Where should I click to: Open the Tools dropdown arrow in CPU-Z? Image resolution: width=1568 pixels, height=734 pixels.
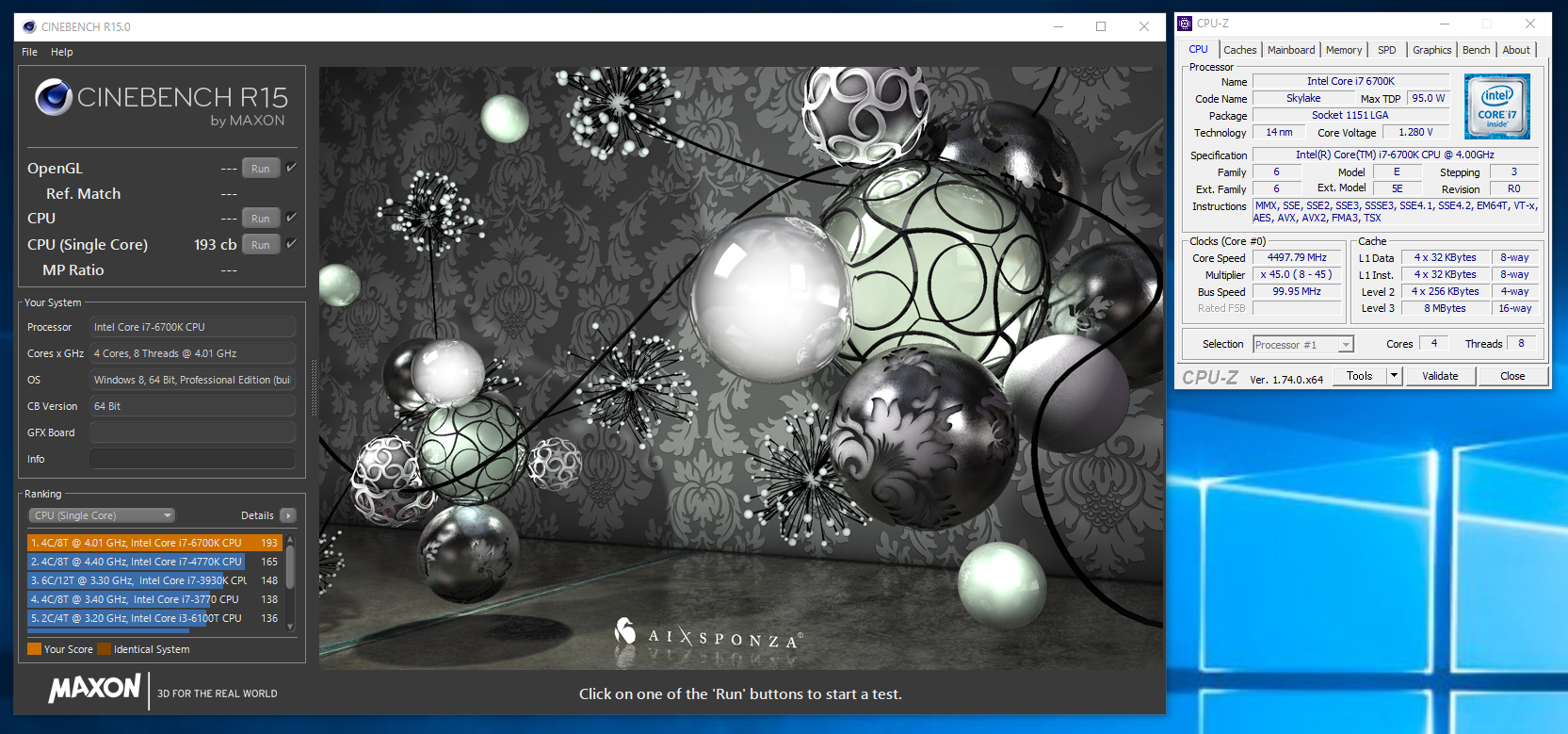click(1395, 376)
